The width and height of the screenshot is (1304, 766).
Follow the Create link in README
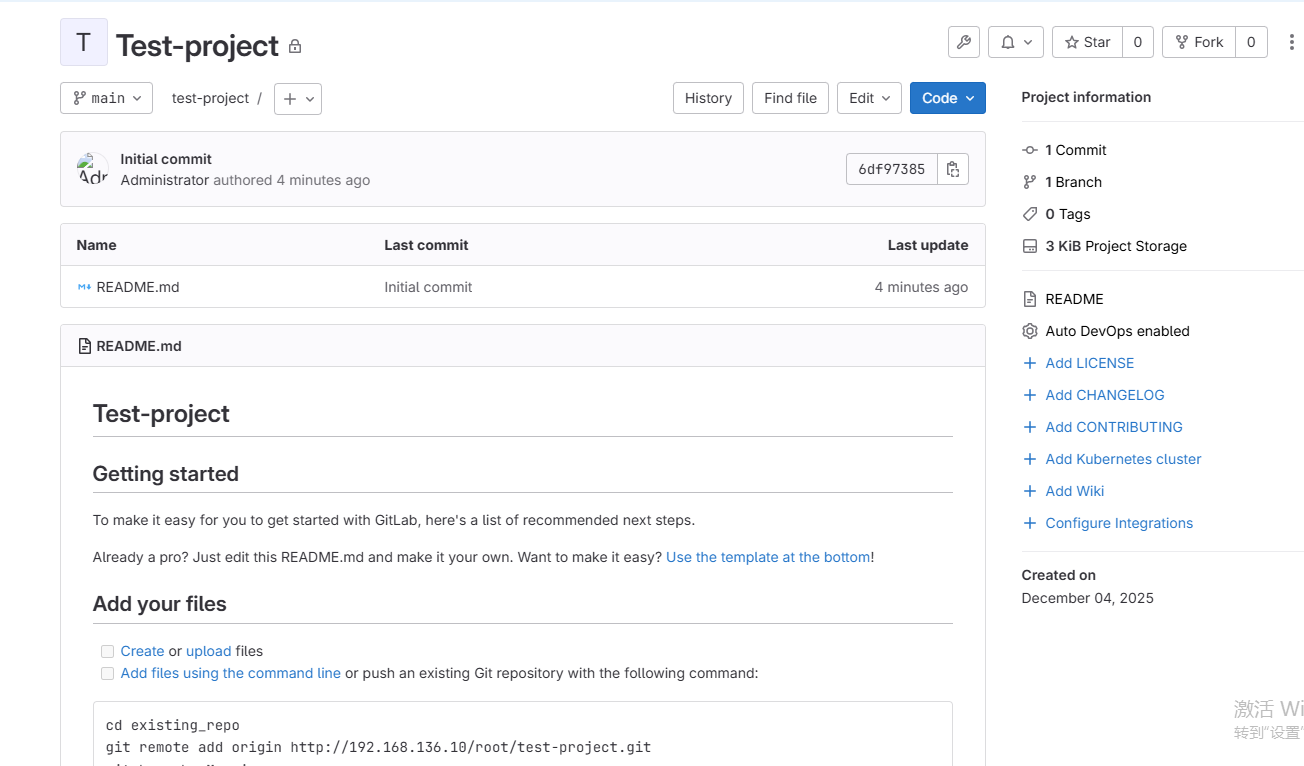(142, 651)
